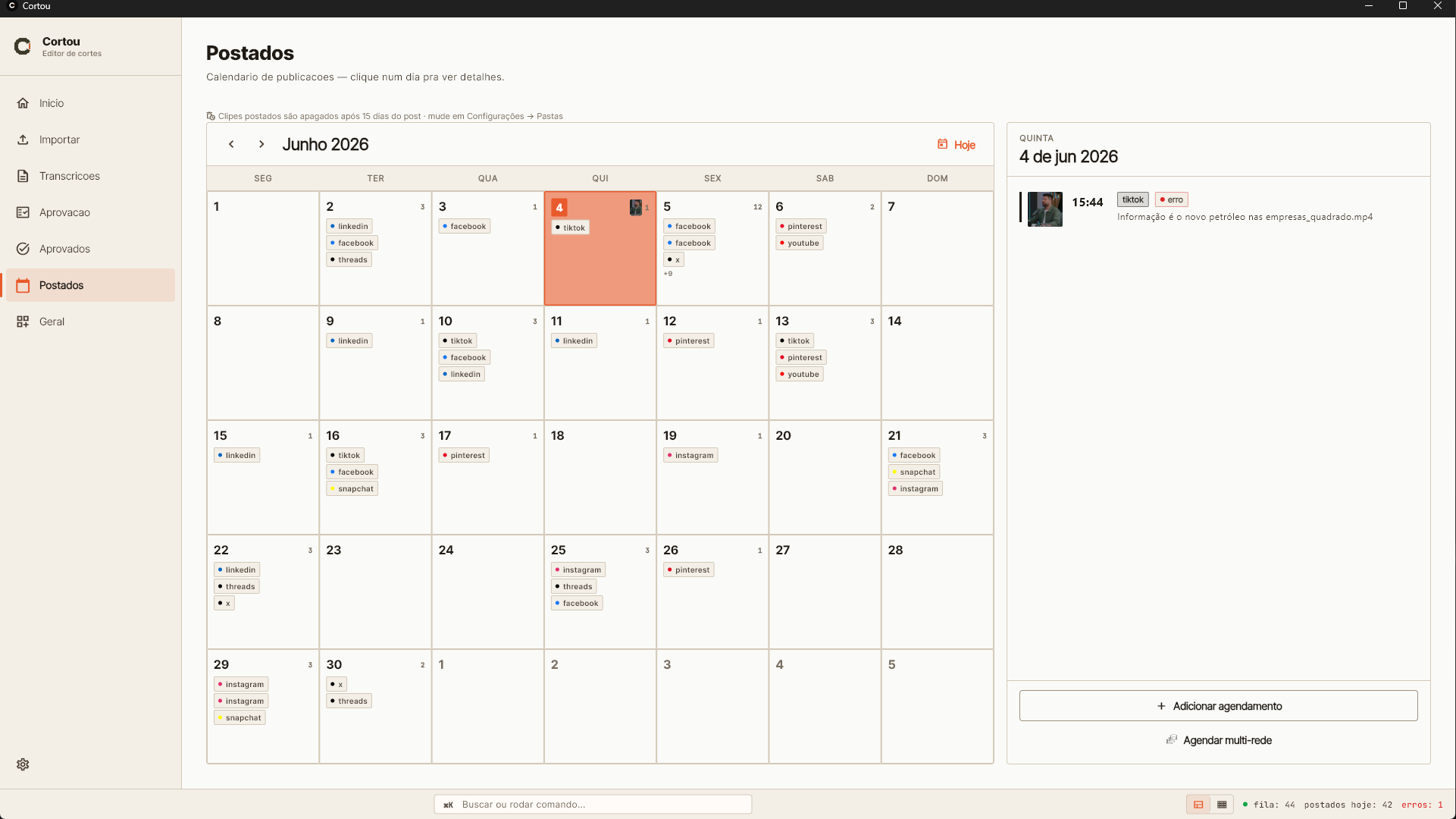Switch to panel layout view icon
This screenshot has width=1456, height=819.
pyautogui.click(x=1198, y=805)
